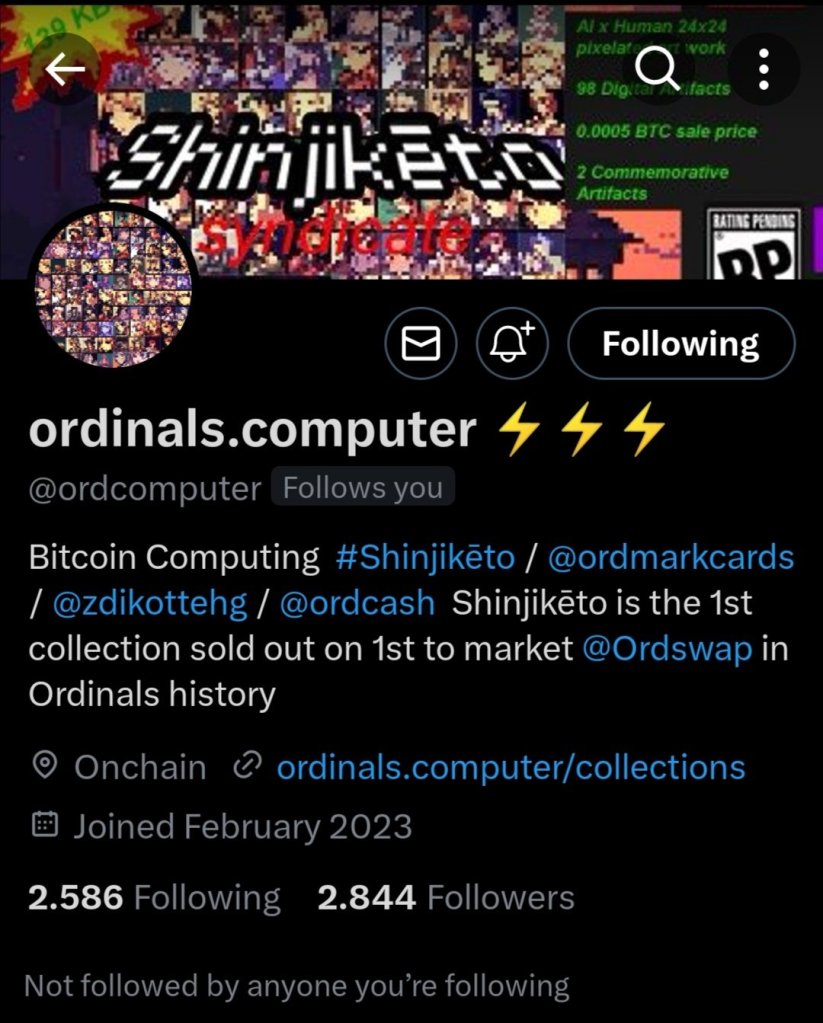Tap the back arrow icon

point(65,69)
